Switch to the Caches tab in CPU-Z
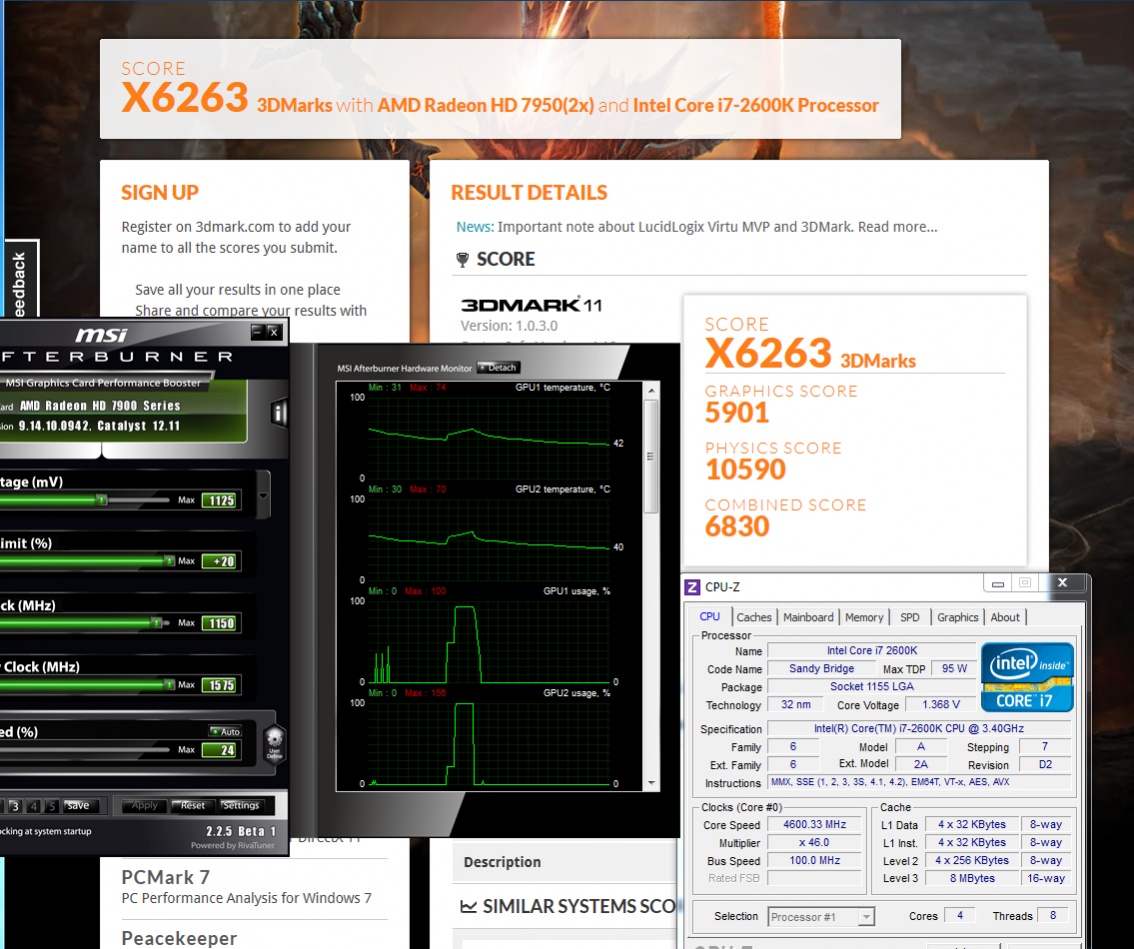This screenshot has width=1134, height=949. click(754, 617)
